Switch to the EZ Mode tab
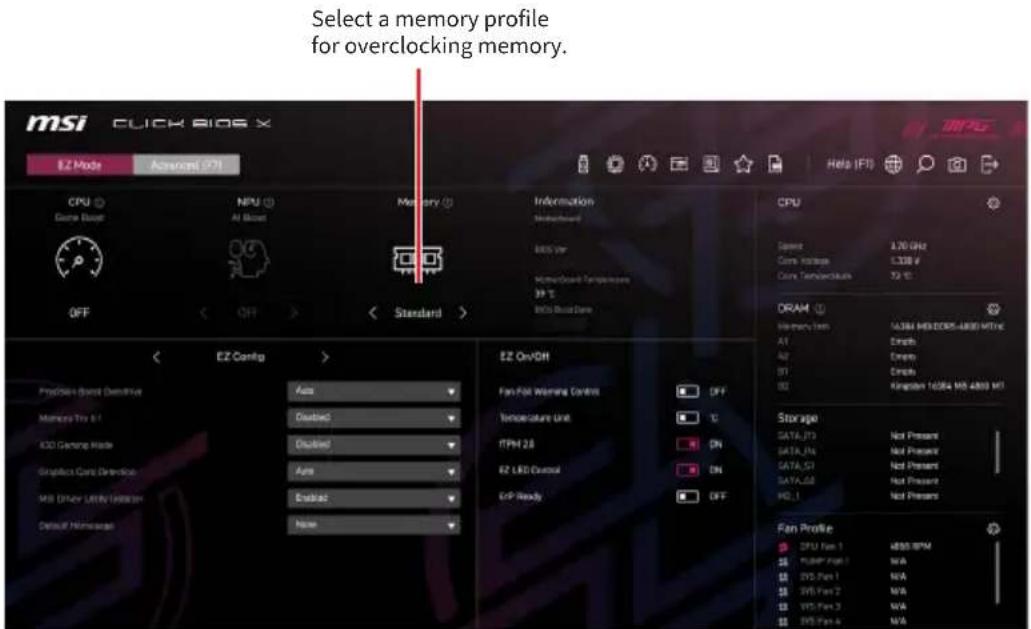Image resolution: width=1031 pixels, height=629 pixels. [80, 165]
